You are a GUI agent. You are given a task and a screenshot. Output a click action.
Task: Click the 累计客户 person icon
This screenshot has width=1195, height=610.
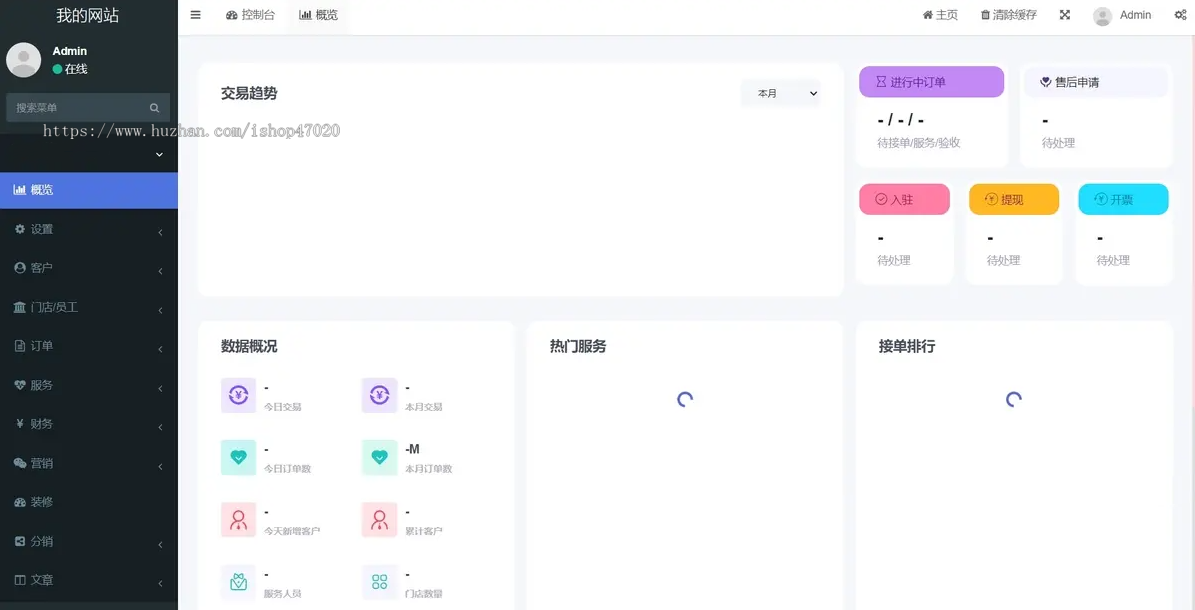(380, 520)
